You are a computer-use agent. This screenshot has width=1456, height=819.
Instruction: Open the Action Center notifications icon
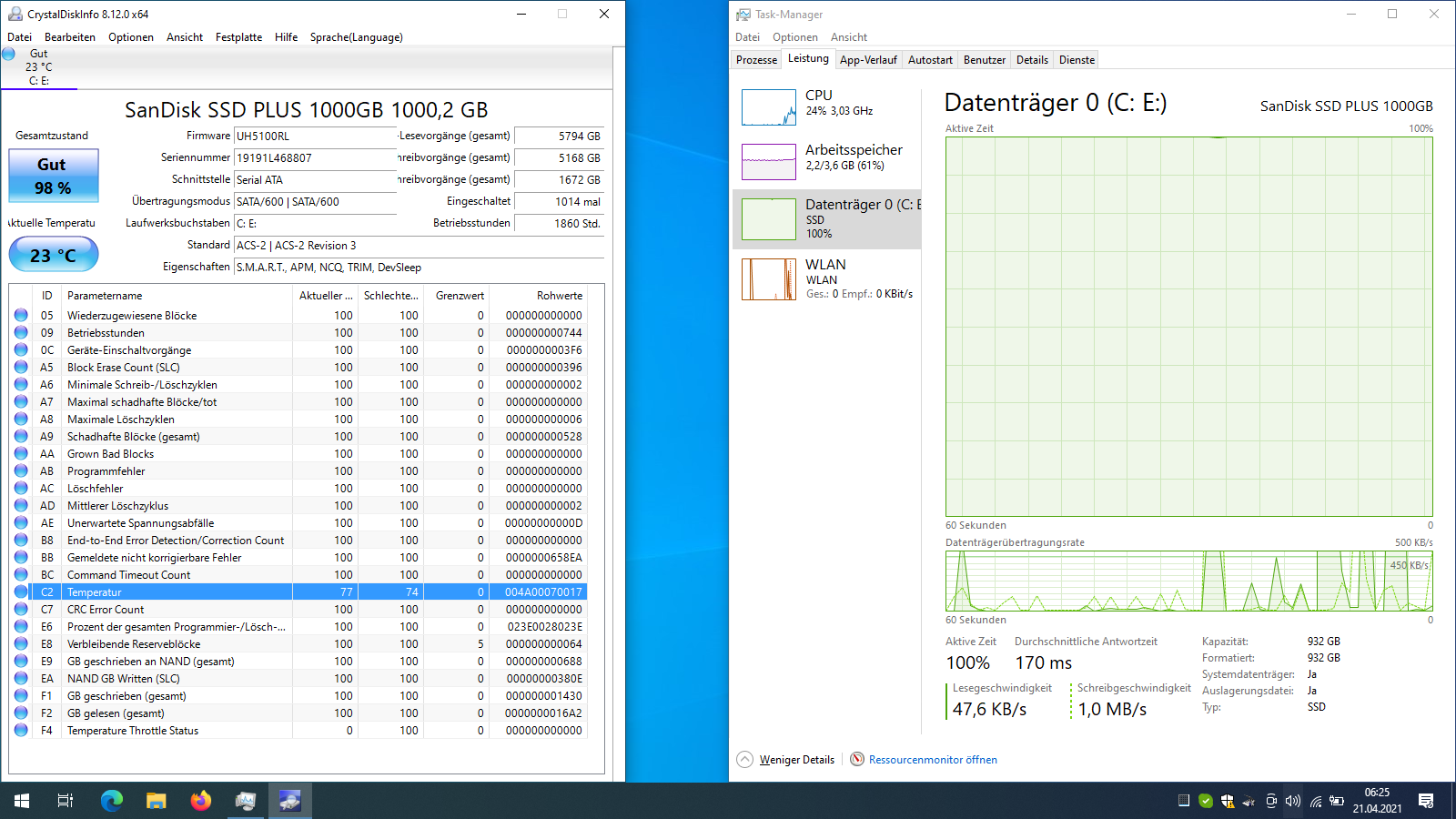tap(1426, 801)
